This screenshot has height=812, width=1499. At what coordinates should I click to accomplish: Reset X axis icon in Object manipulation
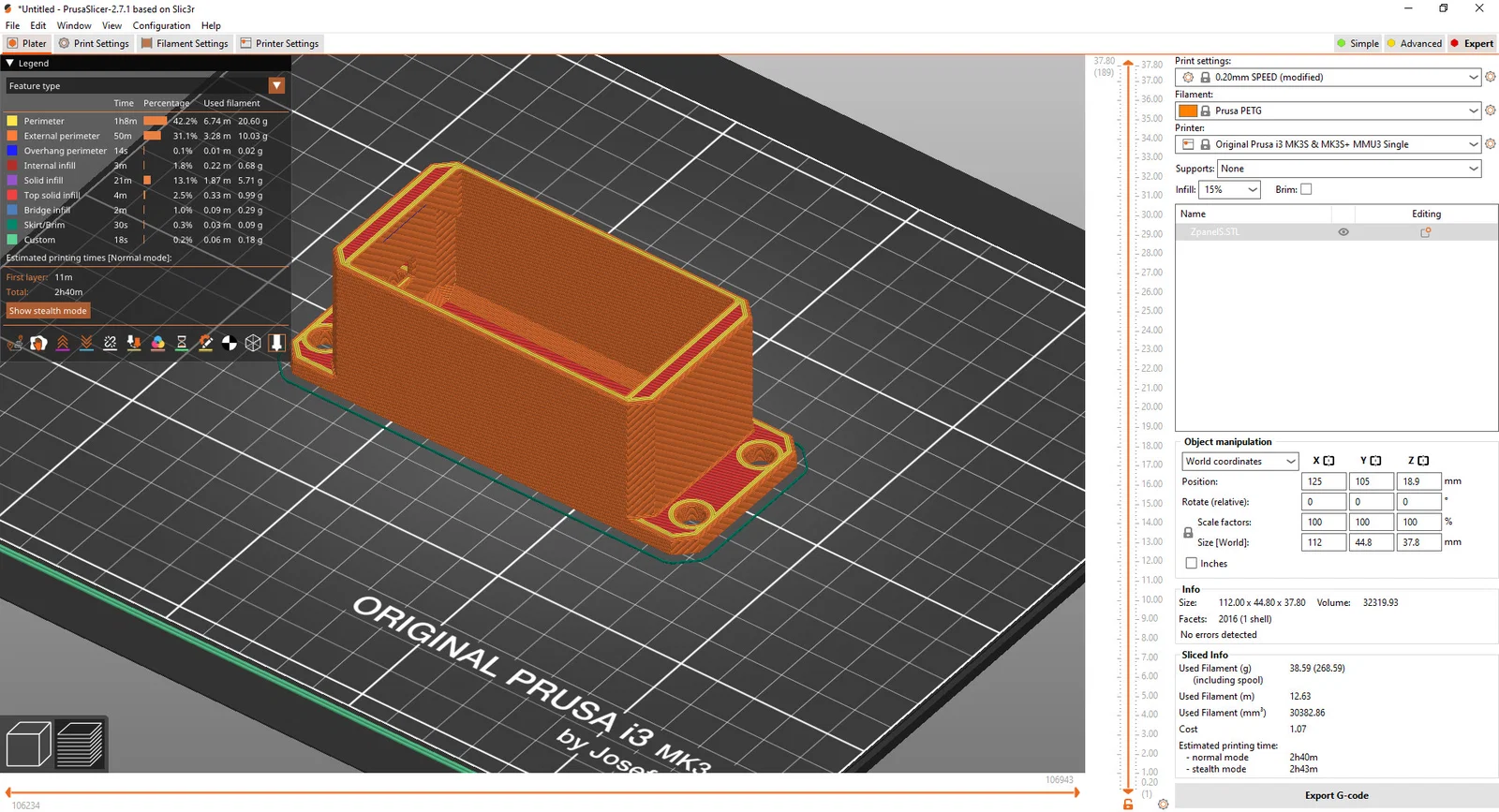click(1328, 461)
